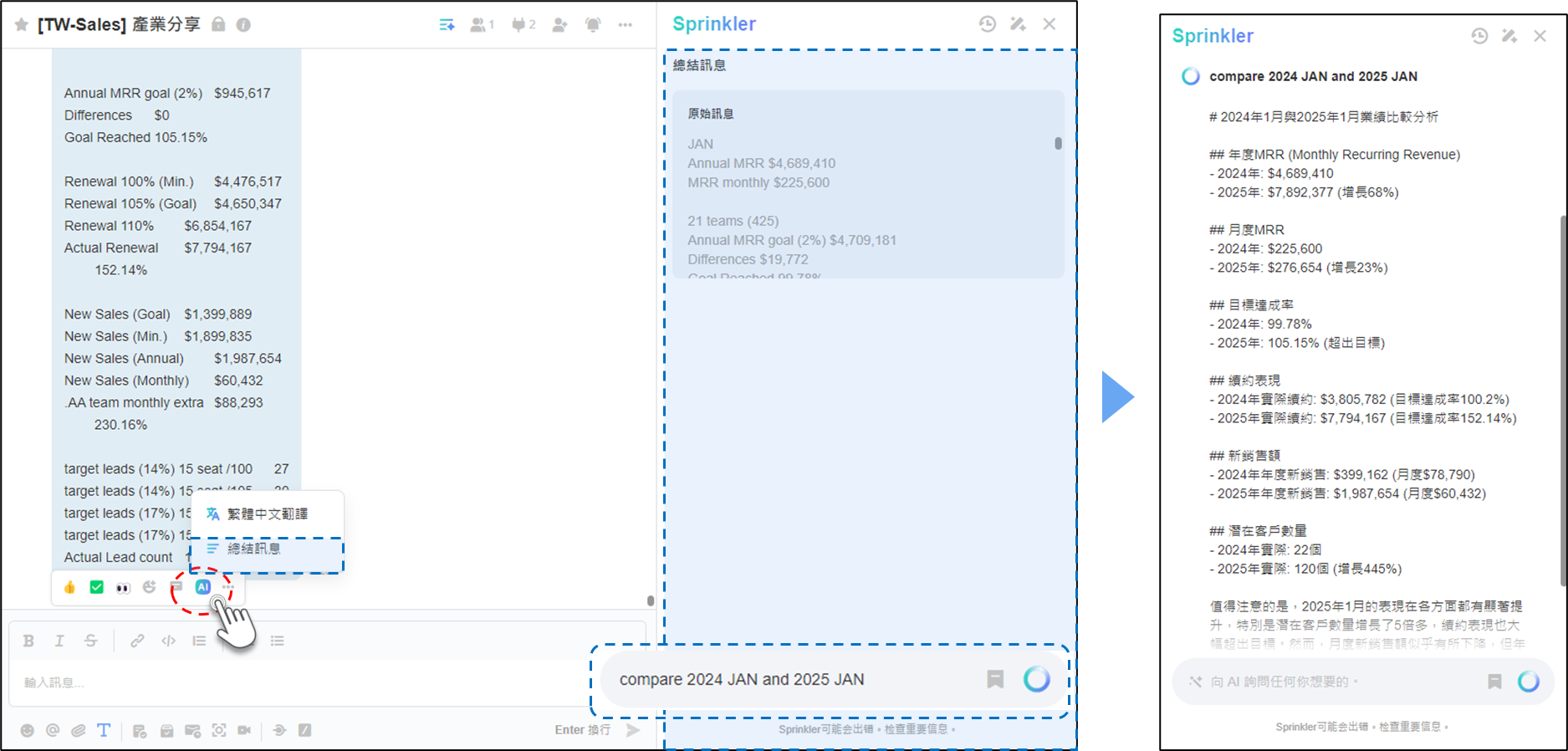Viewport: 1568px width, 751px height.
Task: Apply bulleted list formatting
Action: (278, 641)
